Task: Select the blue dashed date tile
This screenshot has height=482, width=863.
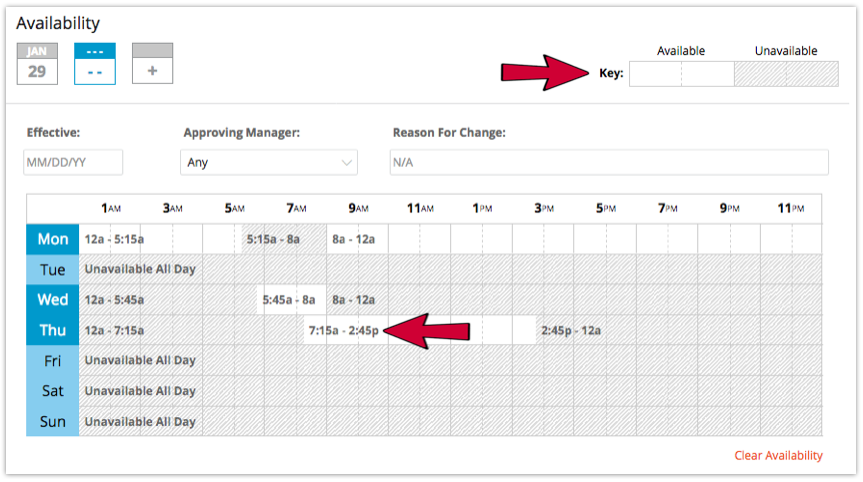Action: pyautogui.click(x=95, y=64)
